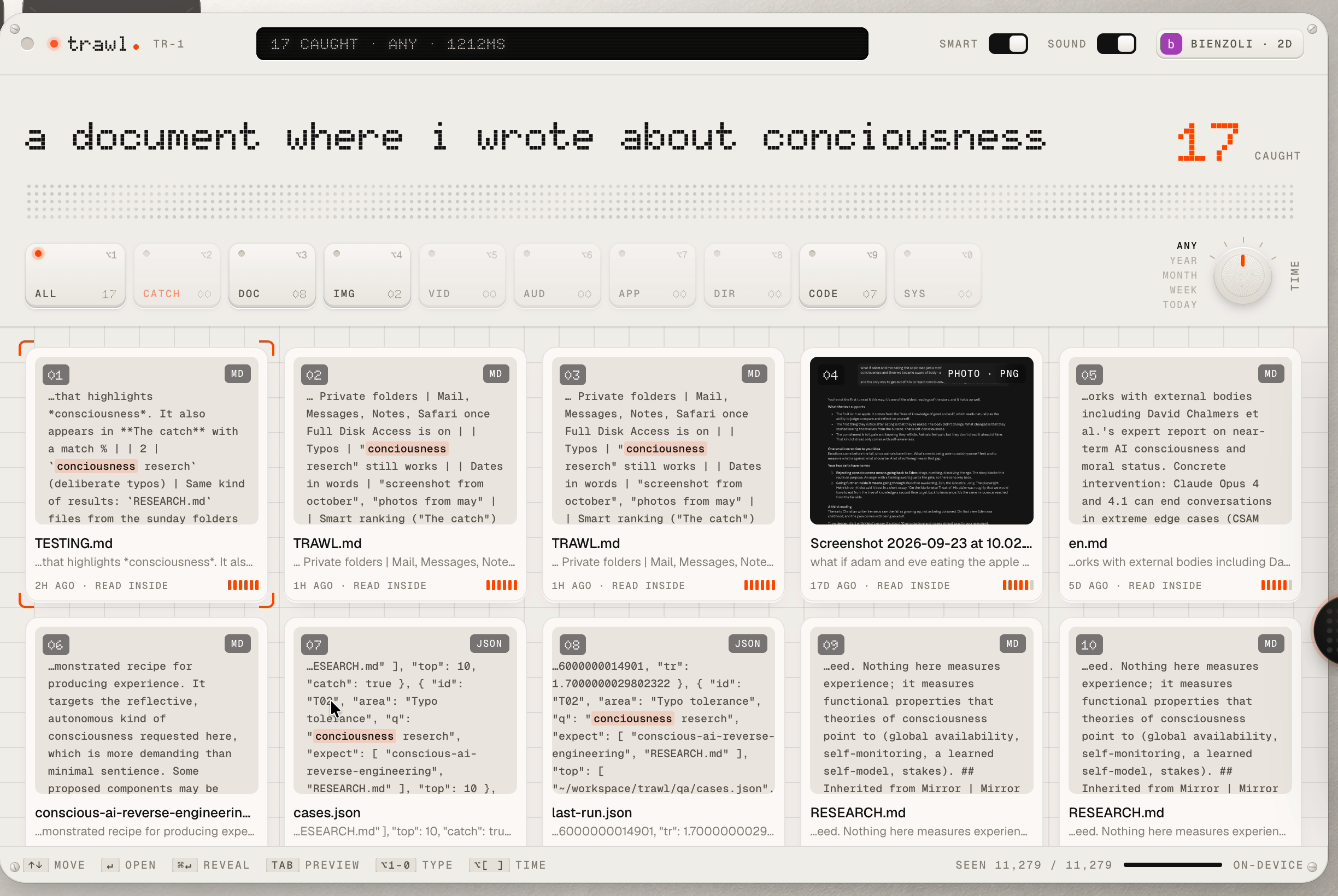Image resolution: width=1338 pixels, height=896 pixels.
Task: Toggle the SMART switch
Action: click(1008, 44)
